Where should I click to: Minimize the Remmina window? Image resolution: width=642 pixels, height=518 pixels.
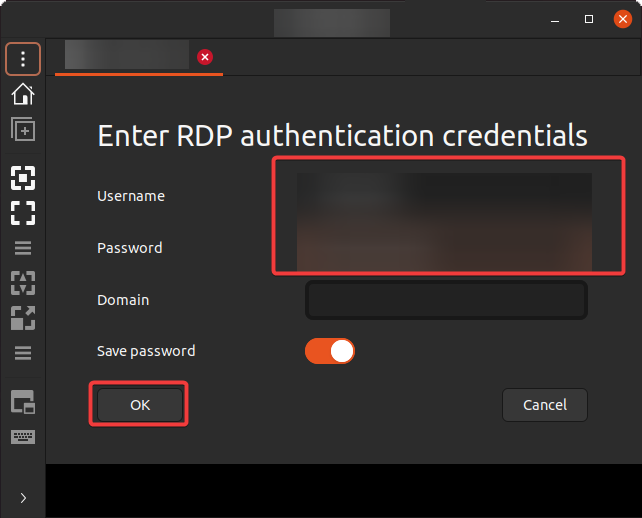coord(555,19)
